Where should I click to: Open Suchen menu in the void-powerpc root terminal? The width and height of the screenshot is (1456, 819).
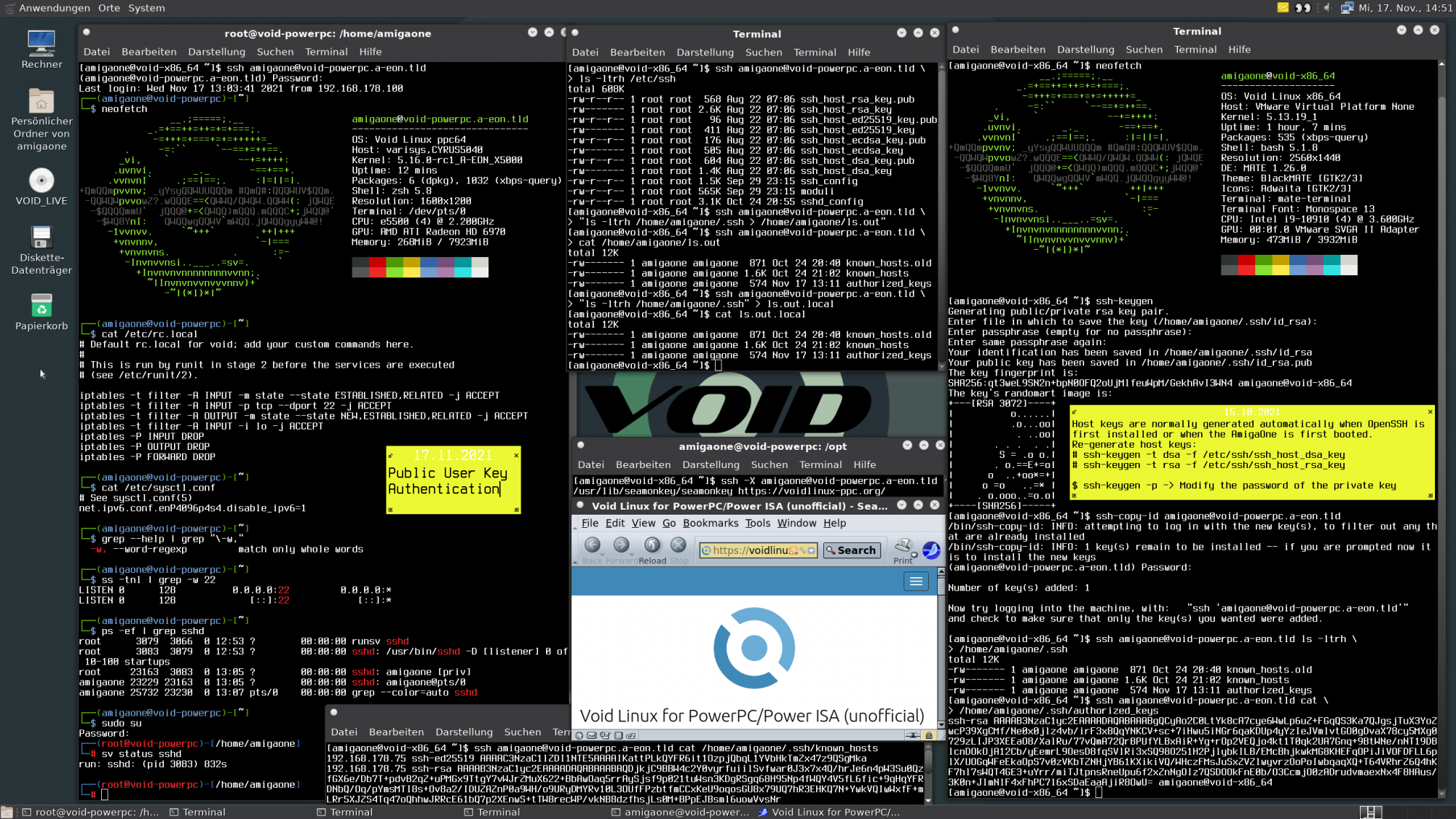click(274, 52)
